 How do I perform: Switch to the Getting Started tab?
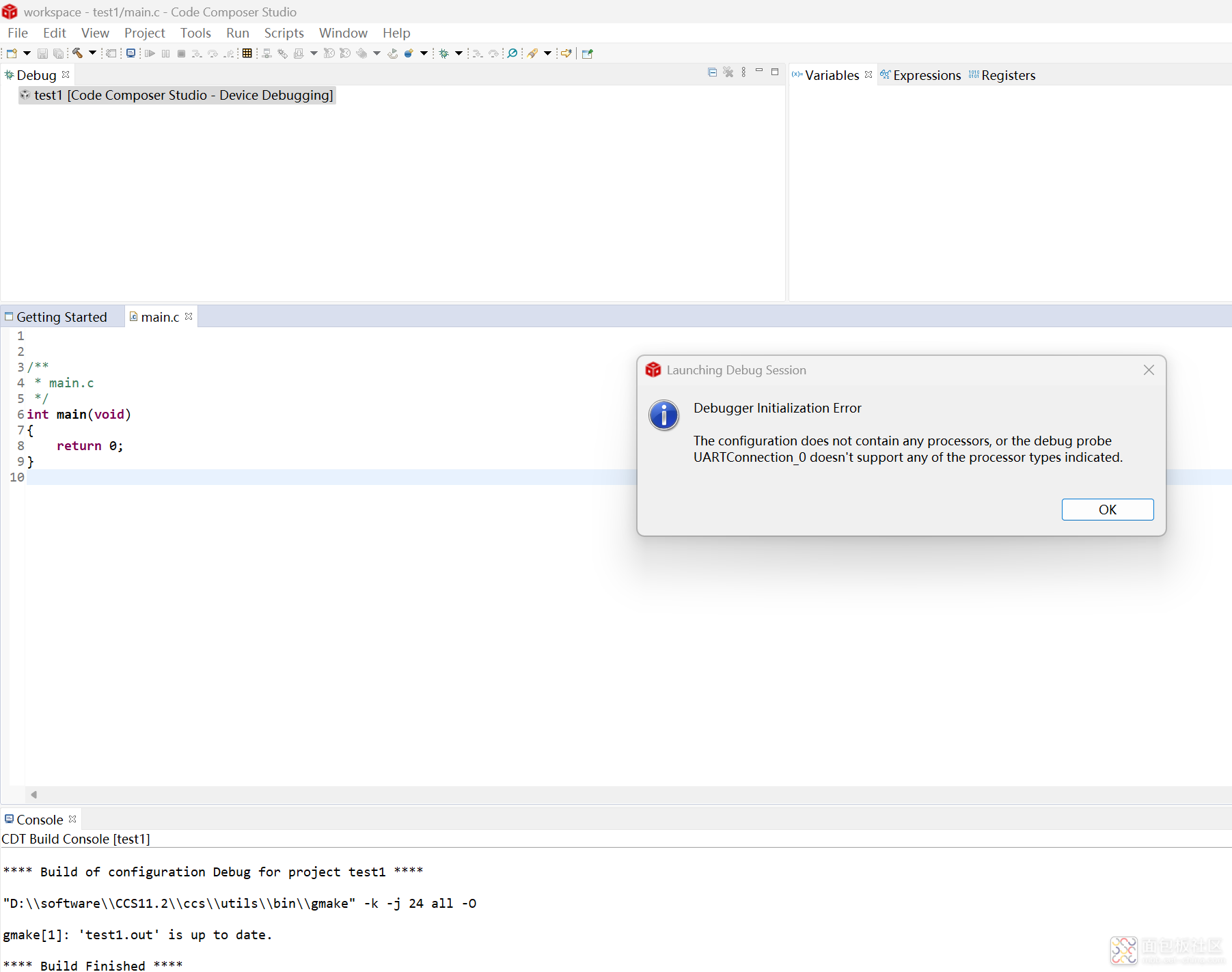coord(61,317)
